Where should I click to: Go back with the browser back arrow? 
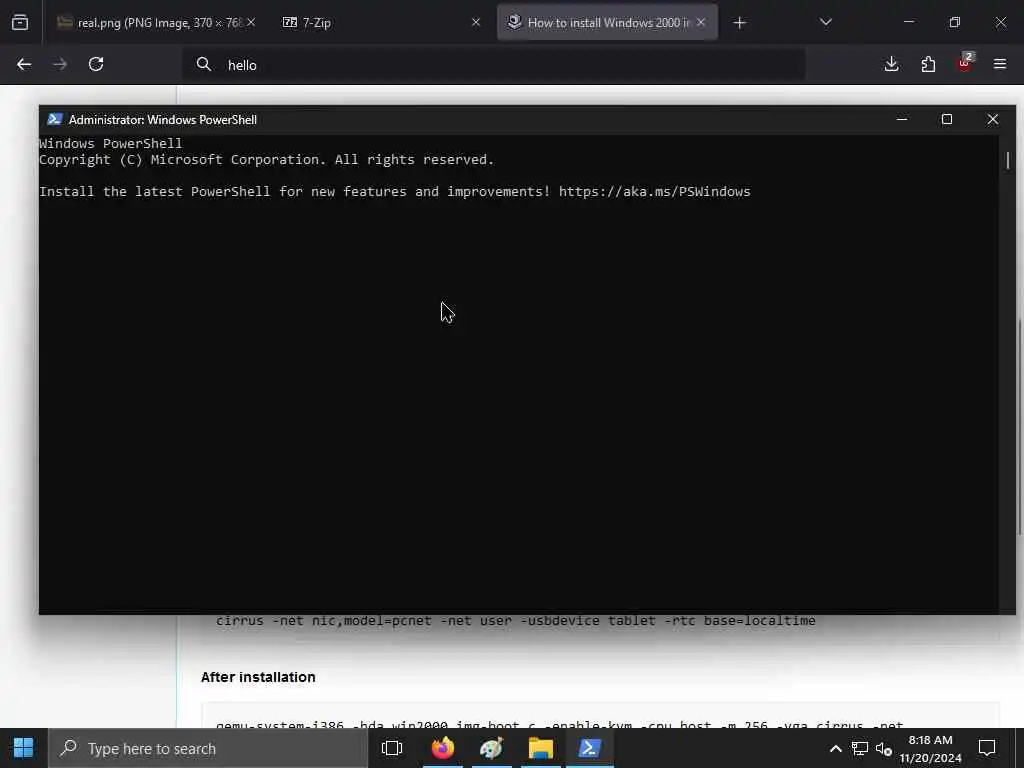(24, 64)
